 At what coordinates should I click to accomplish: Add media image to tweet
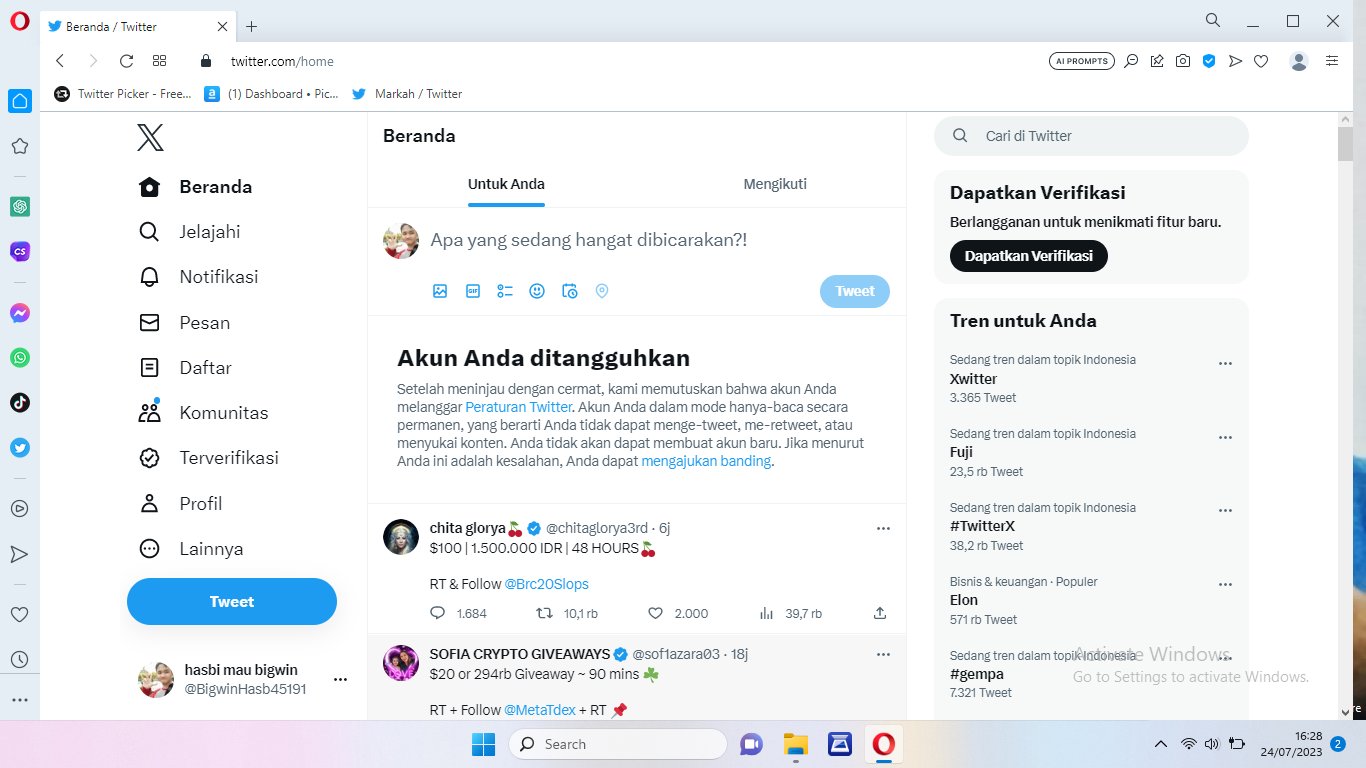pyautogui.click(x=440, y=291)
